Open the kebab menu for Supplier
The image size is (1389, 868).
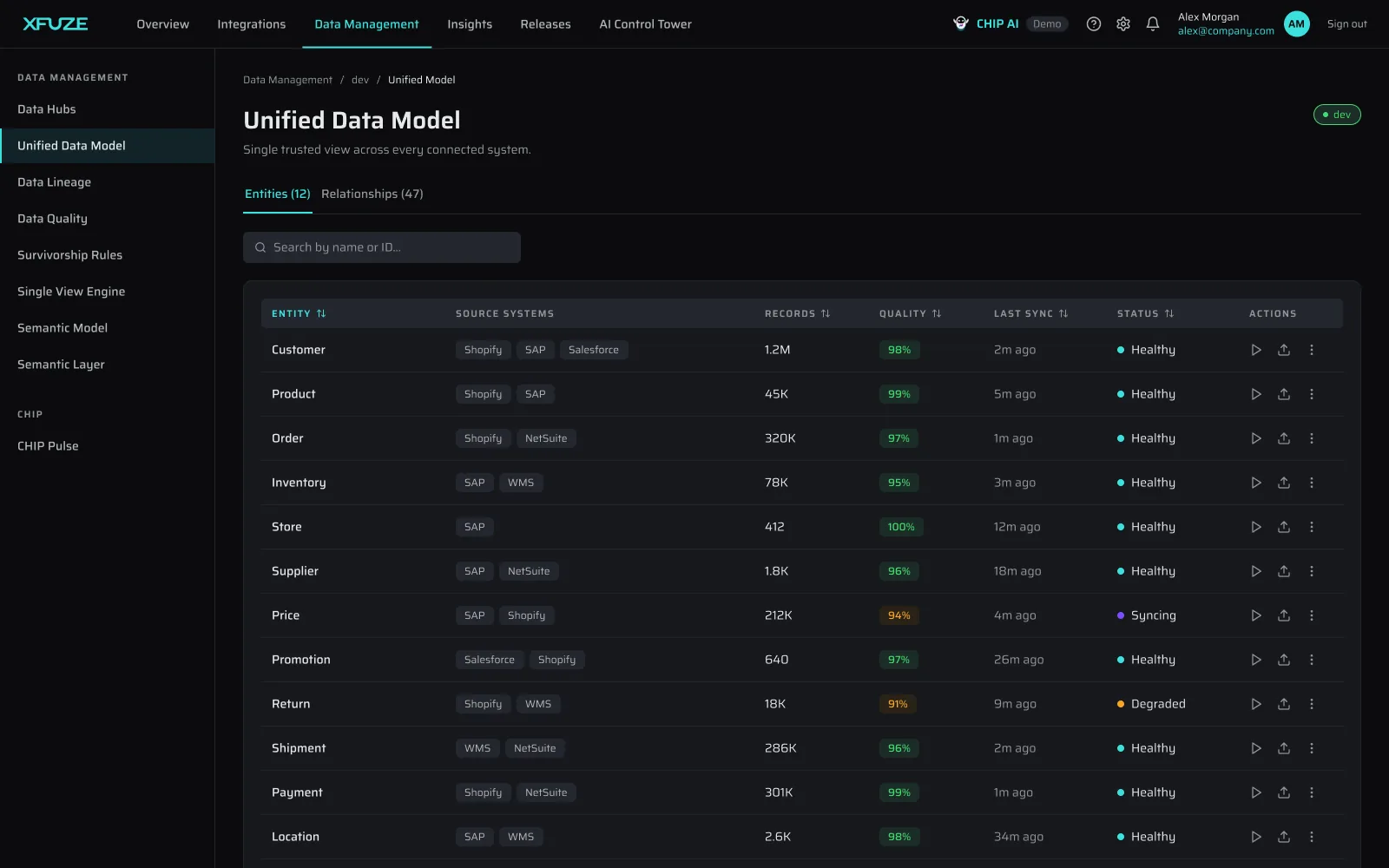click(x=1312, y=571)
